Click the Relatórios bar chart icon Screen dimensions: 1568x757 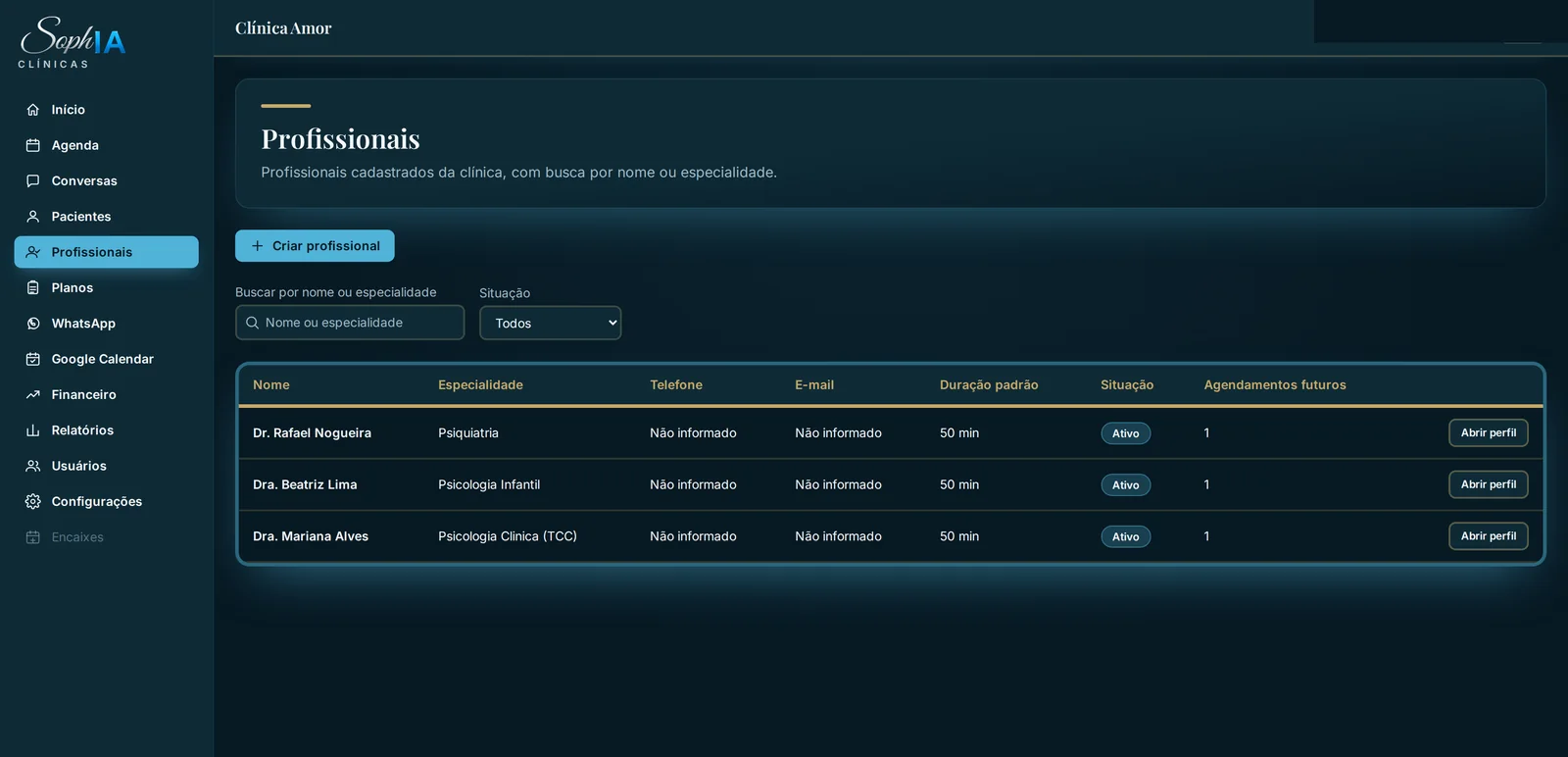pos(32,430)
